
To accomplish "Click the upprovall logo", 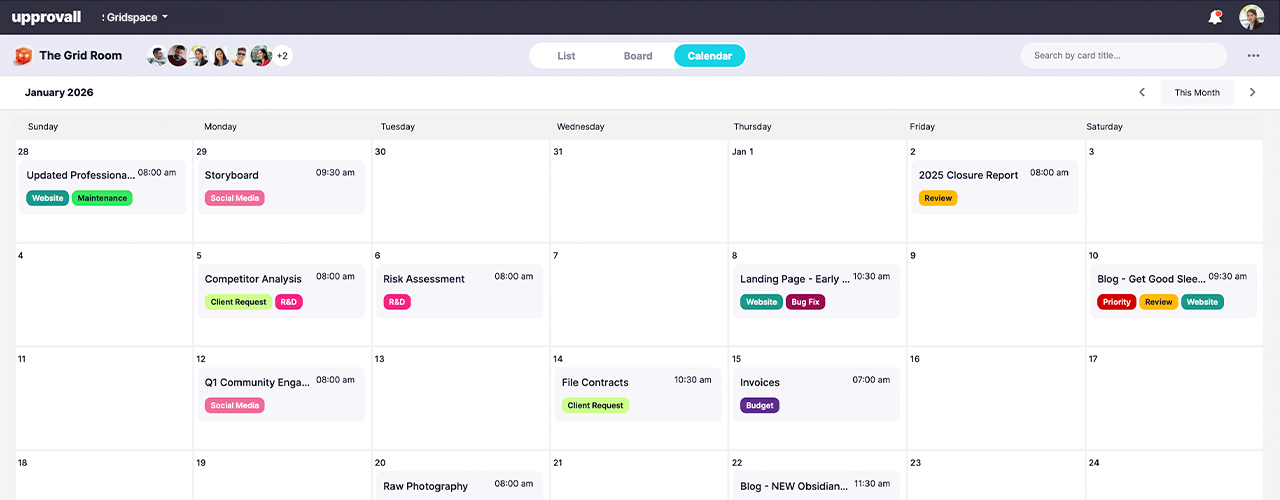I will pyautogui.click(x=46, y=17).
